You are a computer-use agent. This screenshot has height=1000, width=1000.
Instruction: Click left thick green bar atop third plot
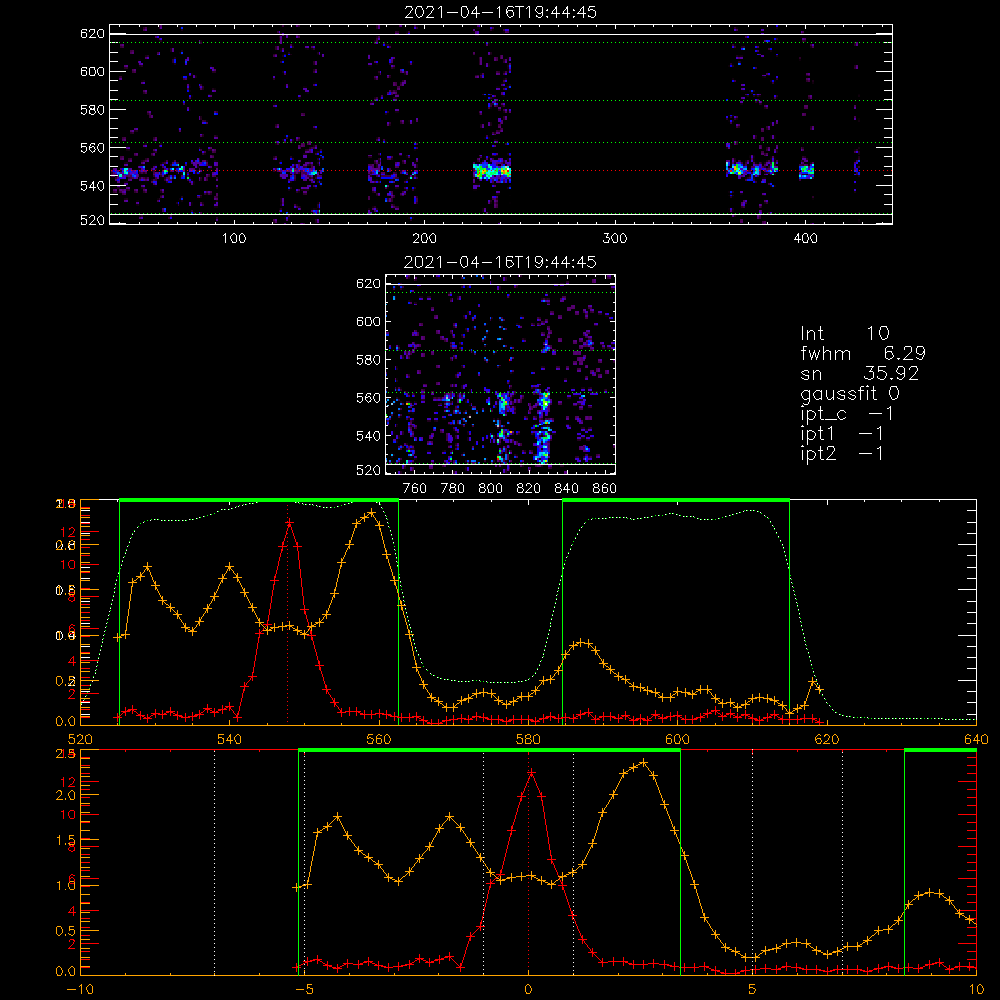(259, 500)
